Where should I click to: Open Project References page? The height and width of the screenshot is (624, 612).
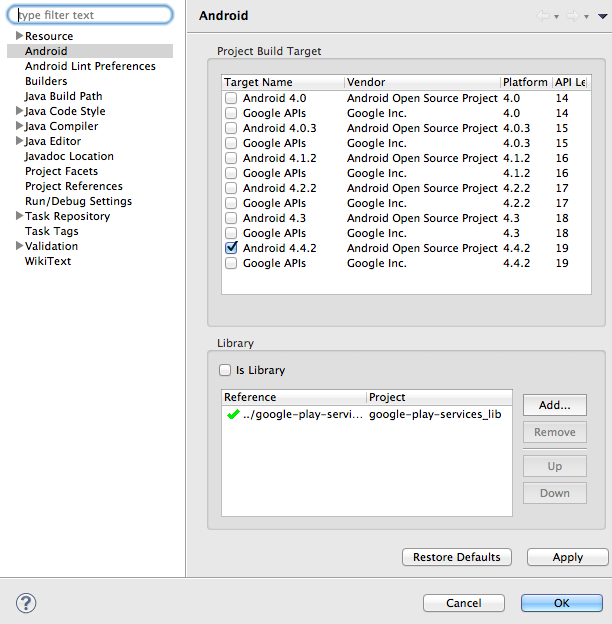(74, 186)
